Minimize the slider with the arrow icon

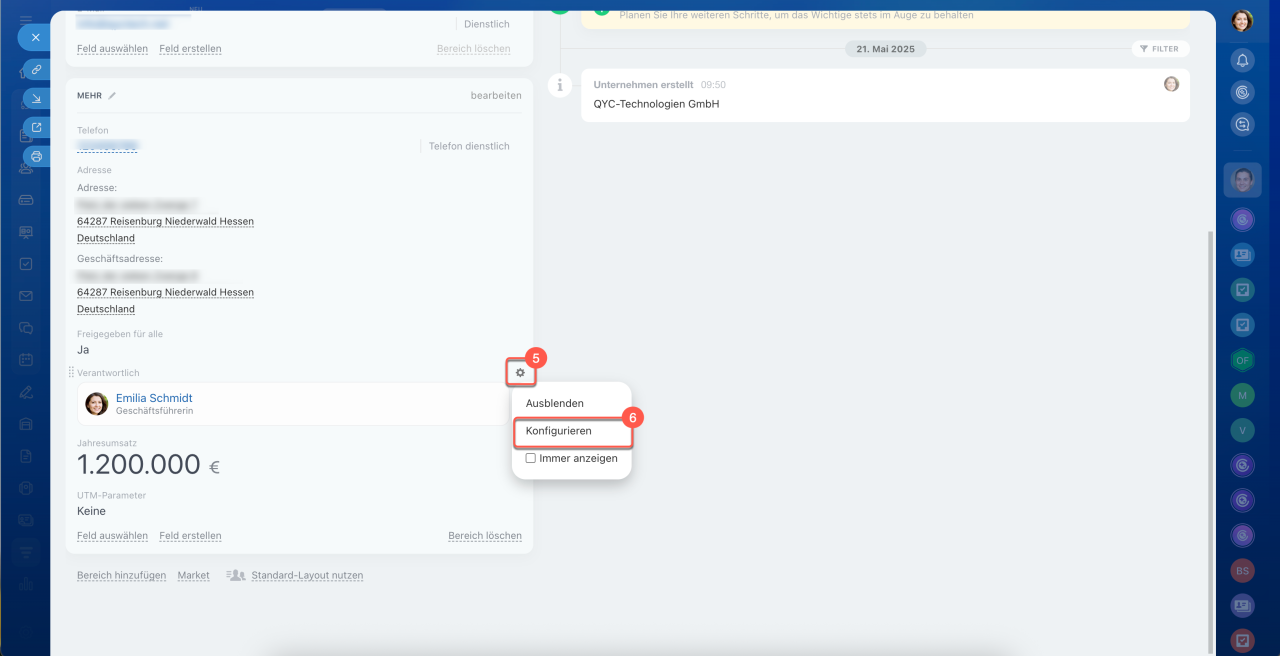(x=37, y=98)
